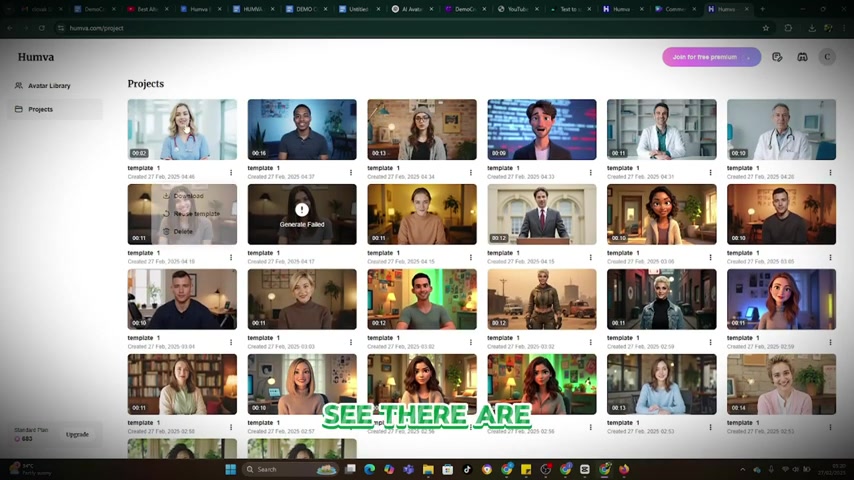Viewport: 854px width, 480px height.
Task: Open options for project created 03:04
Action: [x=231, y=342]
